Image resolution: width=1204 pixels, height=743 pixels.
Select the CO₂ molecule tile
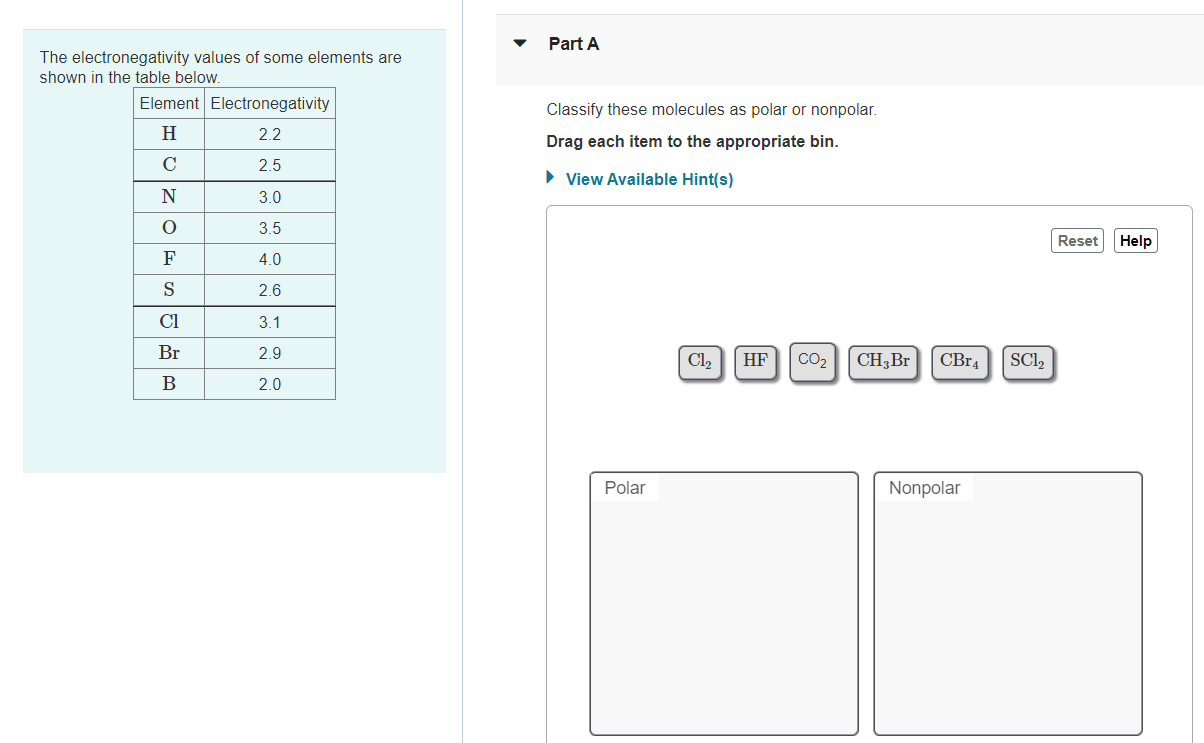(812, 362)
